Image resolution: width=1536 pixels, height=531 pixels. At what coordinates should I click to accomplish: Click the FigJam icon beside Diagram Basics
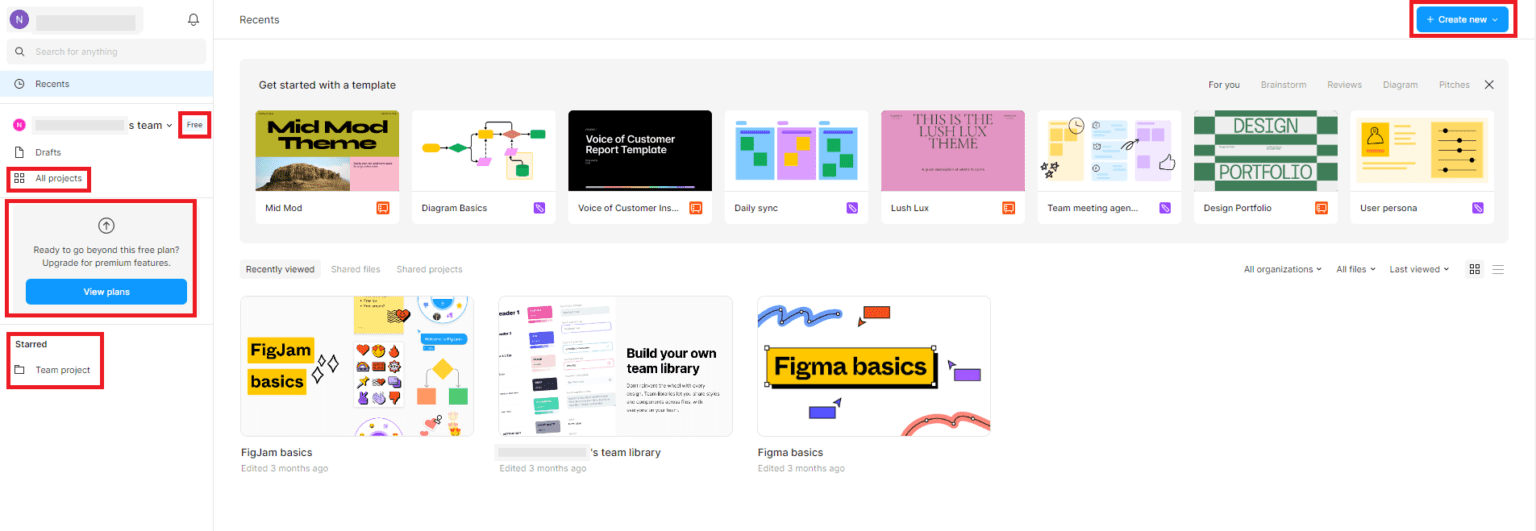539,208
